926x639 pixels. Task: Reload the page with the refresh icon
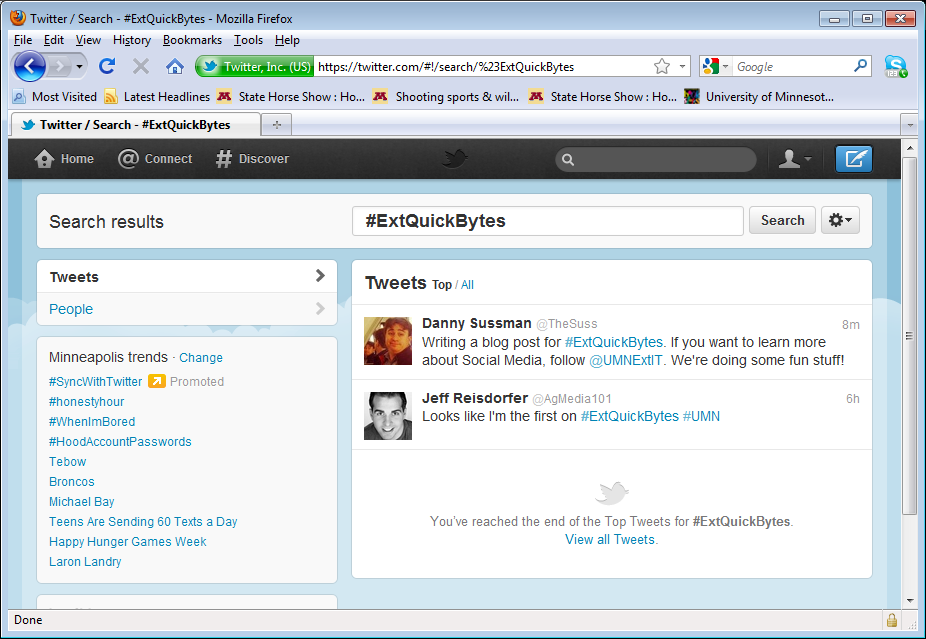107,66
